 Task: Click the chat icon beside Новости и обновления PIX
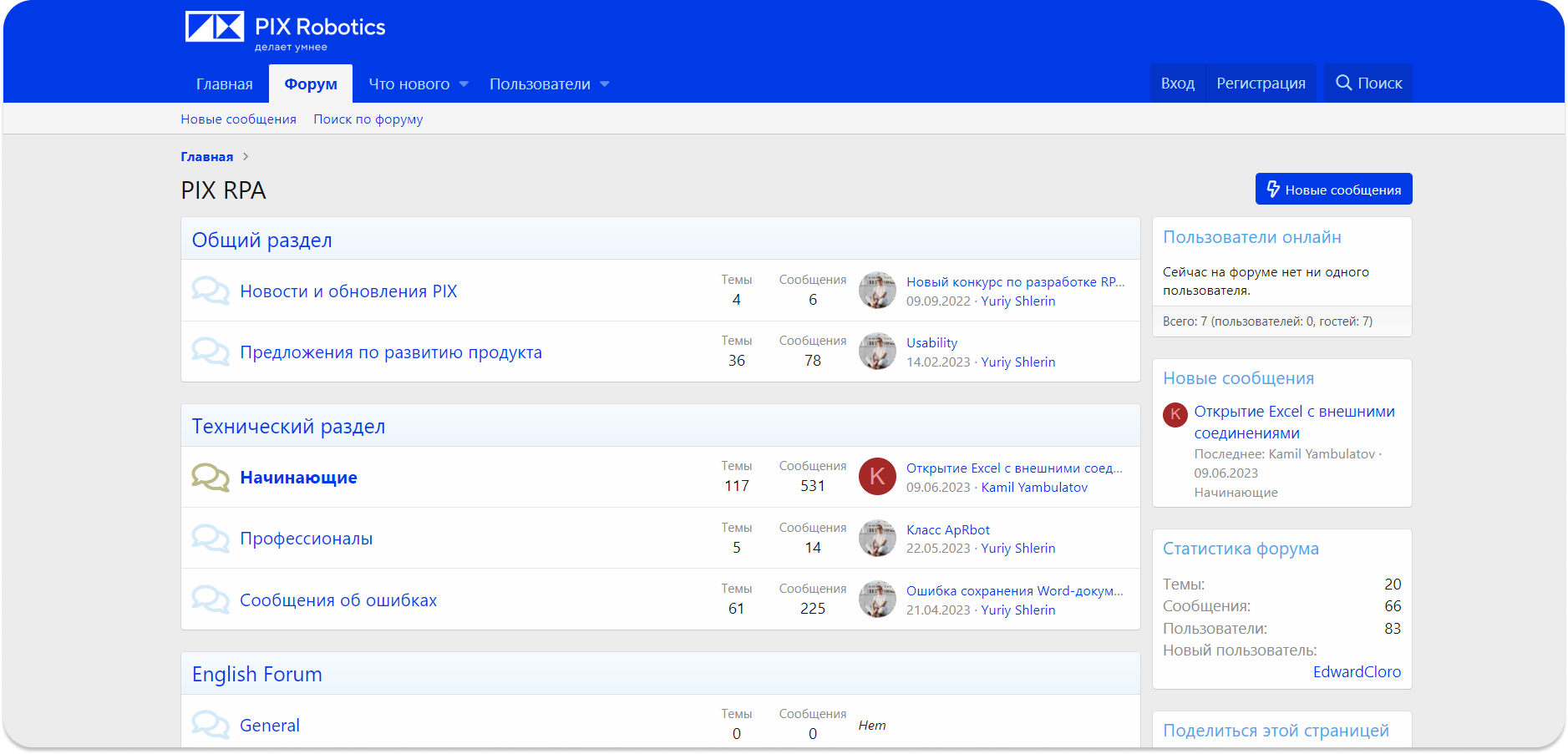pos(210,291)
